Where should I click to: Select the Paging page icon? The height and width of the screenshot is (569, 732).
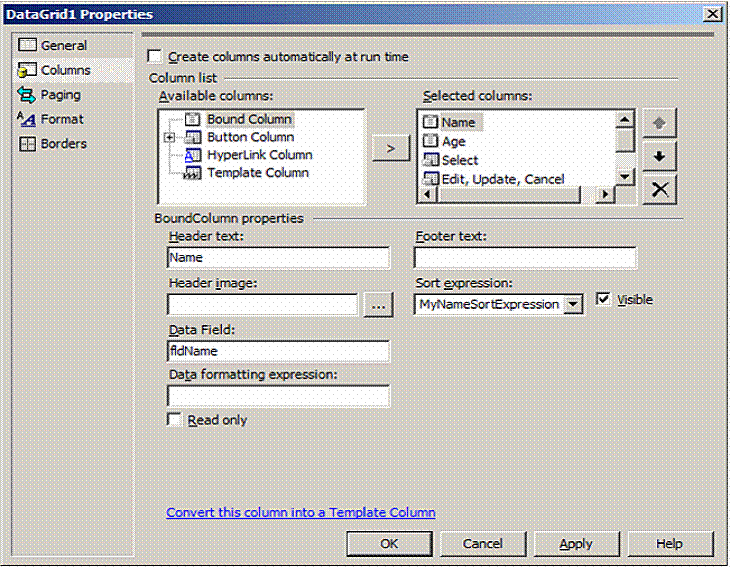pos(27,95)
